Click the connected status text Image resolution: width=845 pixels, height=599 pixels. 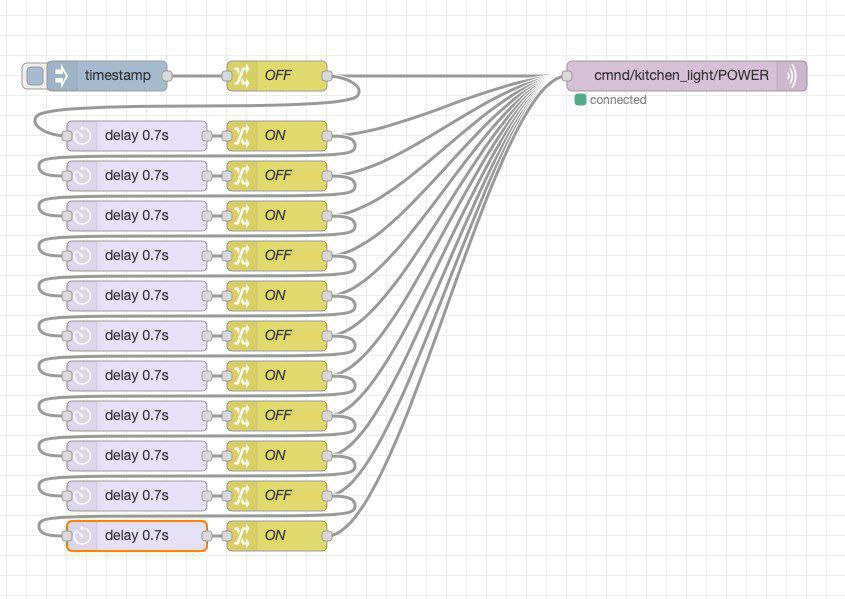pyautogui.click(x=618, y=100)
